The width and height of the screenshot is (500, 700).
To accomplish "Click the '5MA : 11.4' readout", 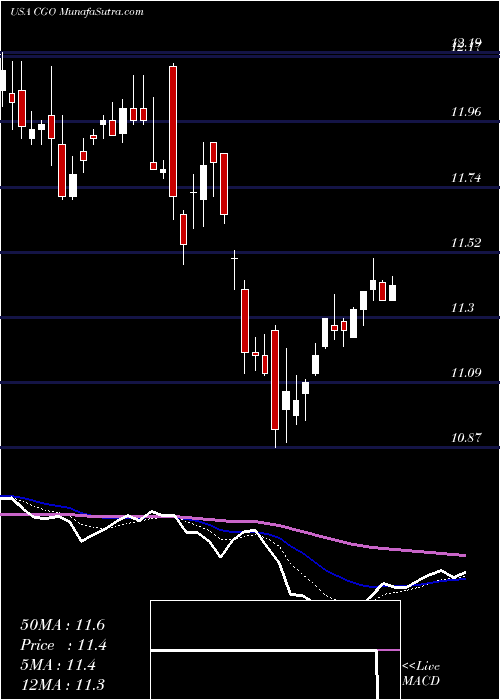I will 58,665.
